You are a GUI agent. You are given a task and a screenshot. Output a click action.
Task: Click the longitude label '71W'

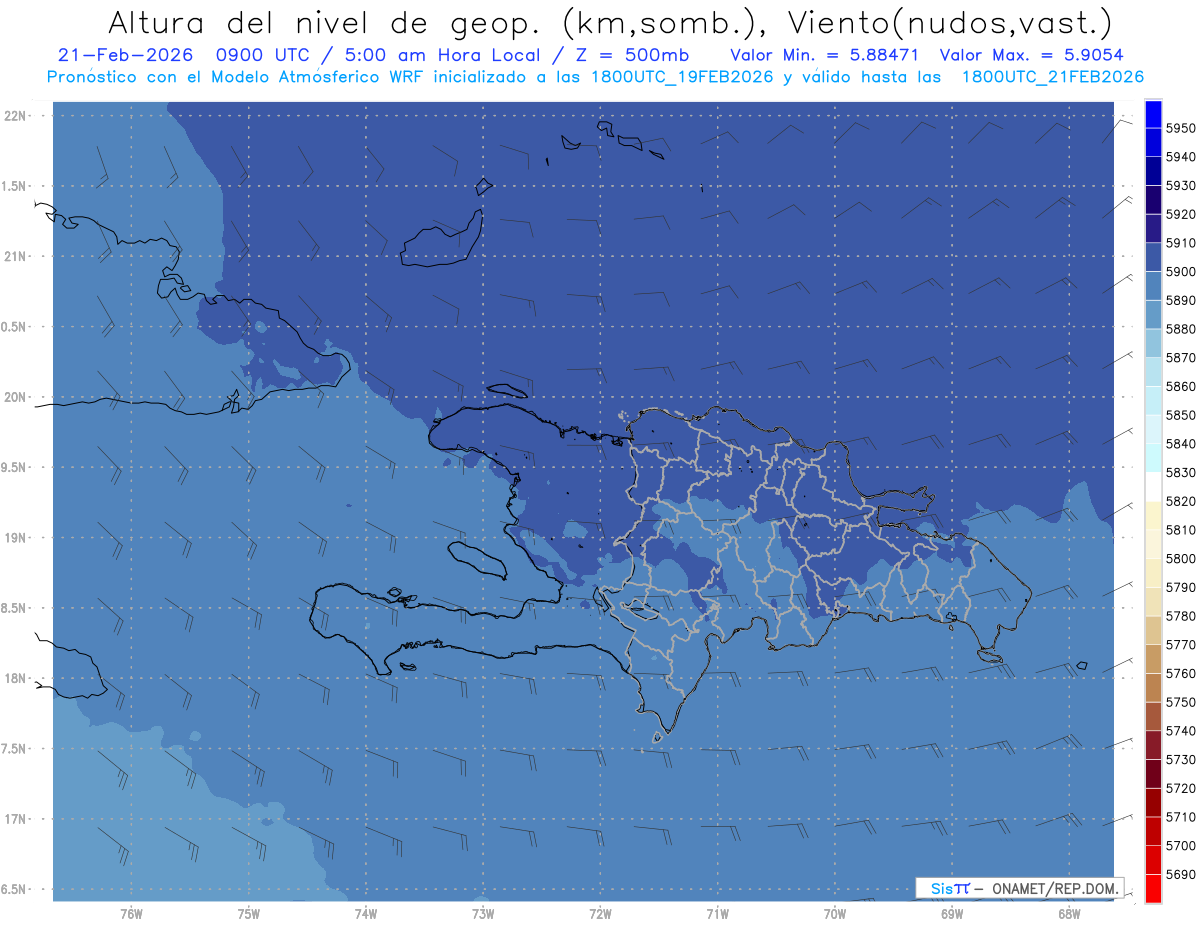point(717,914)
